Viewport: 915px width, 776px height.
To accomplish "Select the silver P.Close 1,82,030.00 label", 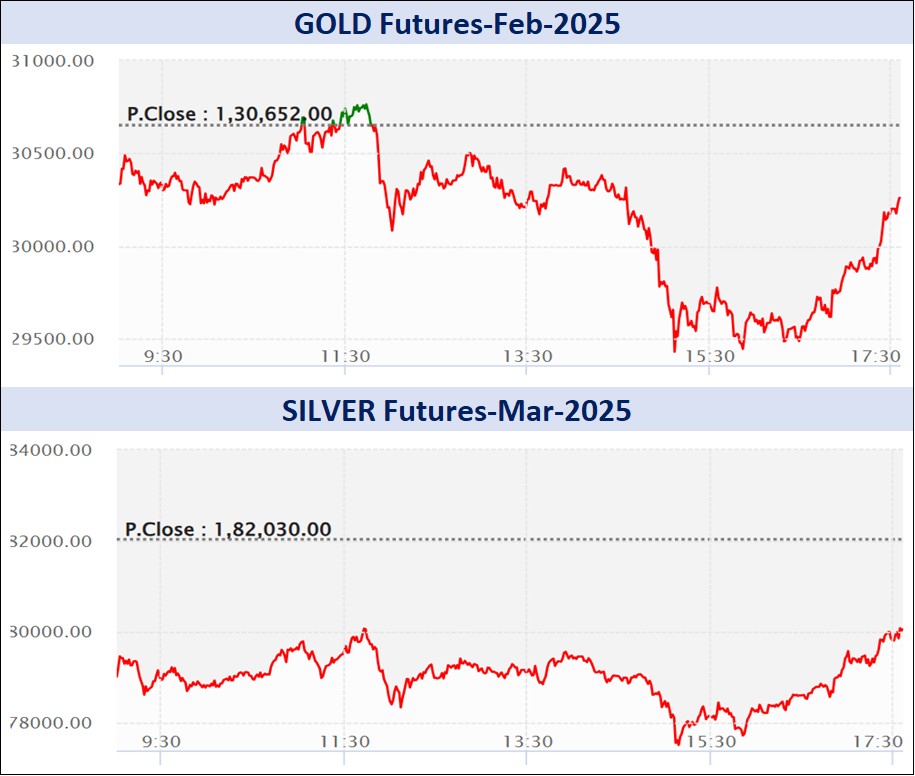I will coord(227,529).
